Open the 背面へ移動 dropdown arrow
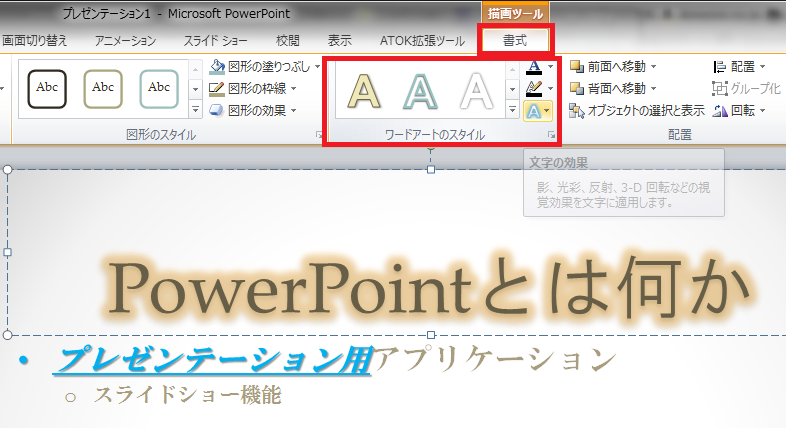Image resolution: width=786 pixels, height=428 pixels. [654, 89]
